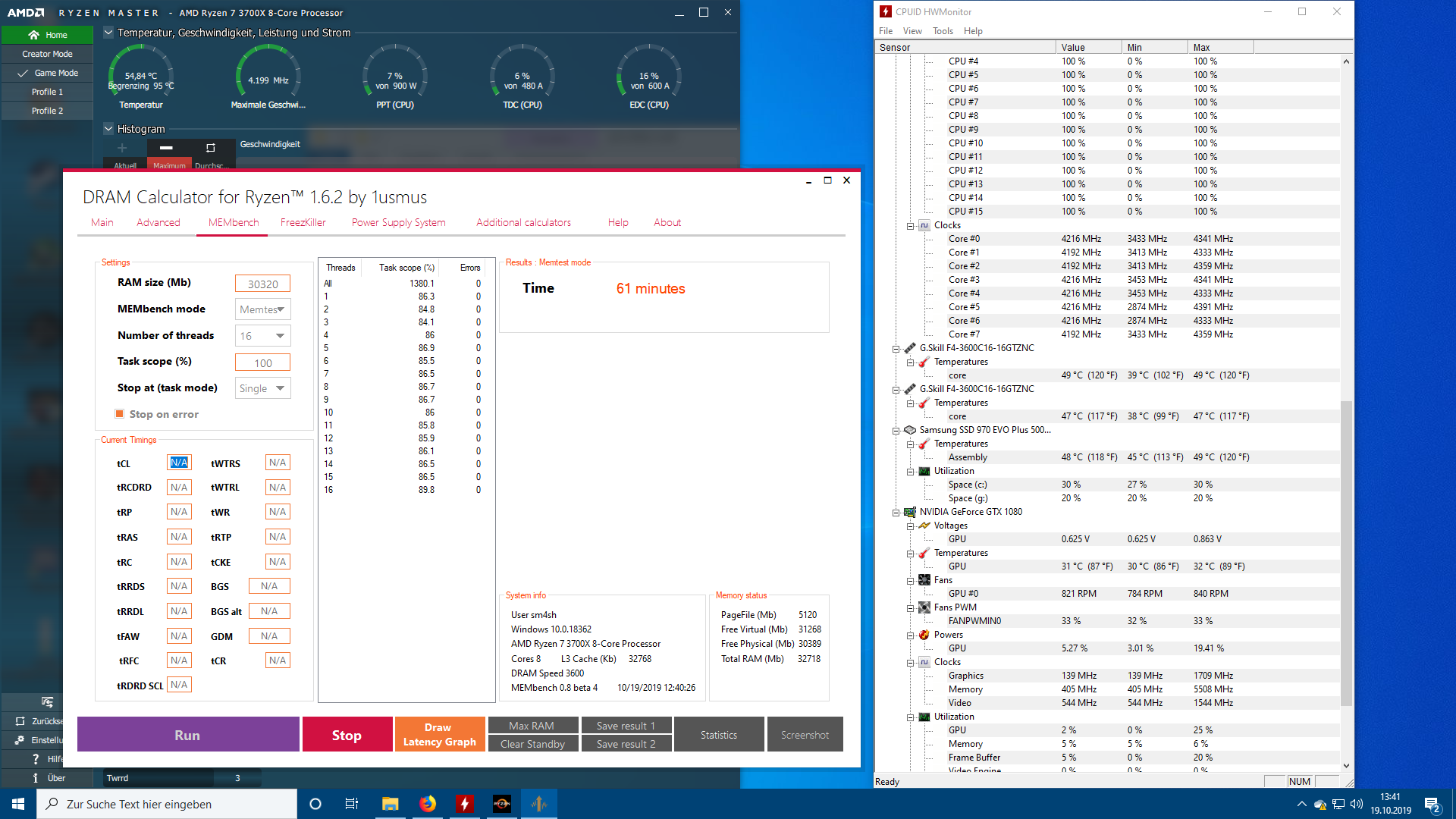Toggle the Stop on error checkbox
Viewport: 1456px width, 819px height.
[119, 414]
